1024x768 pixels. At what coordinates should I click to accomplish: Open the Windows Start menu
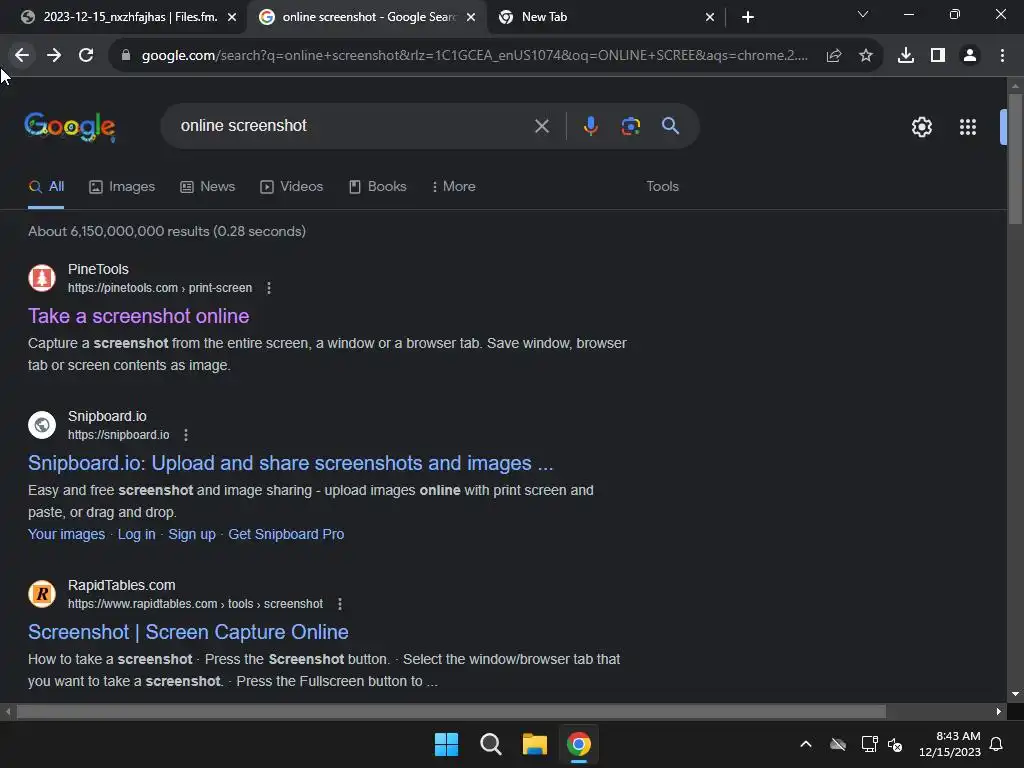pos(447,744)
